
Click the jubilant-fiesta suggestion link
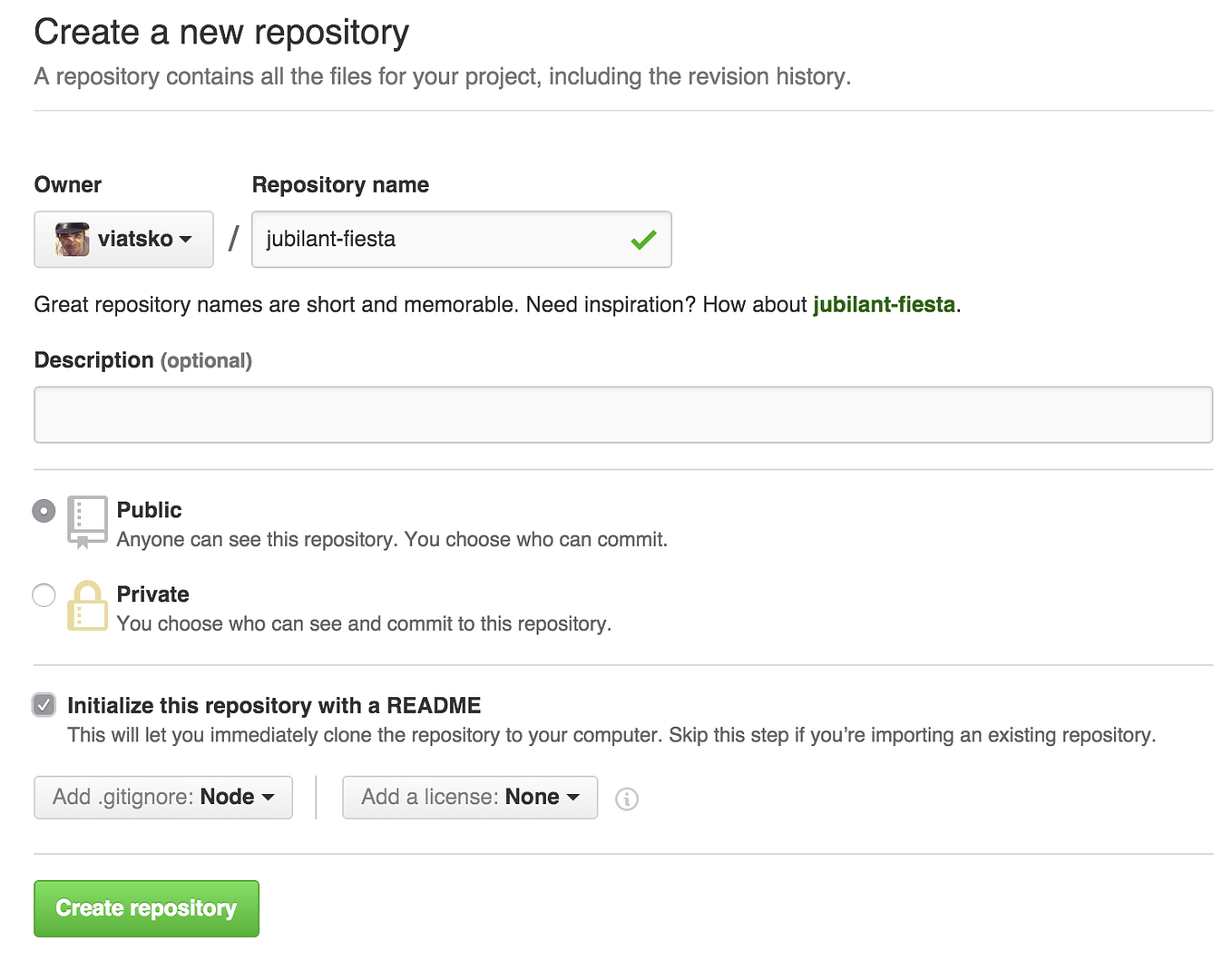pyautogui.click(x=884, y=305)
